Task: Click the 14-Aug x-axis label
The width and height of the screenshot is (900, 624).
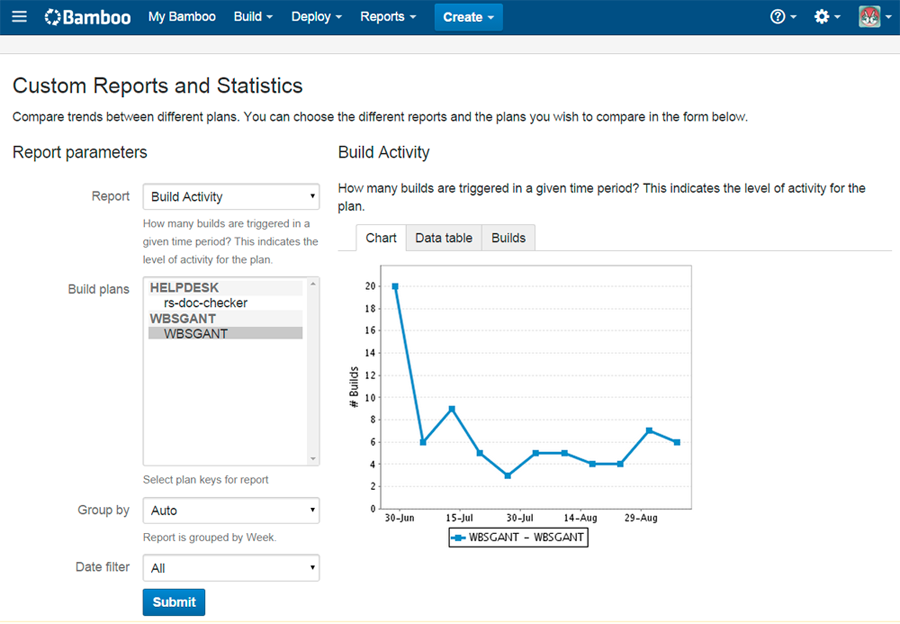Action: 580,518
